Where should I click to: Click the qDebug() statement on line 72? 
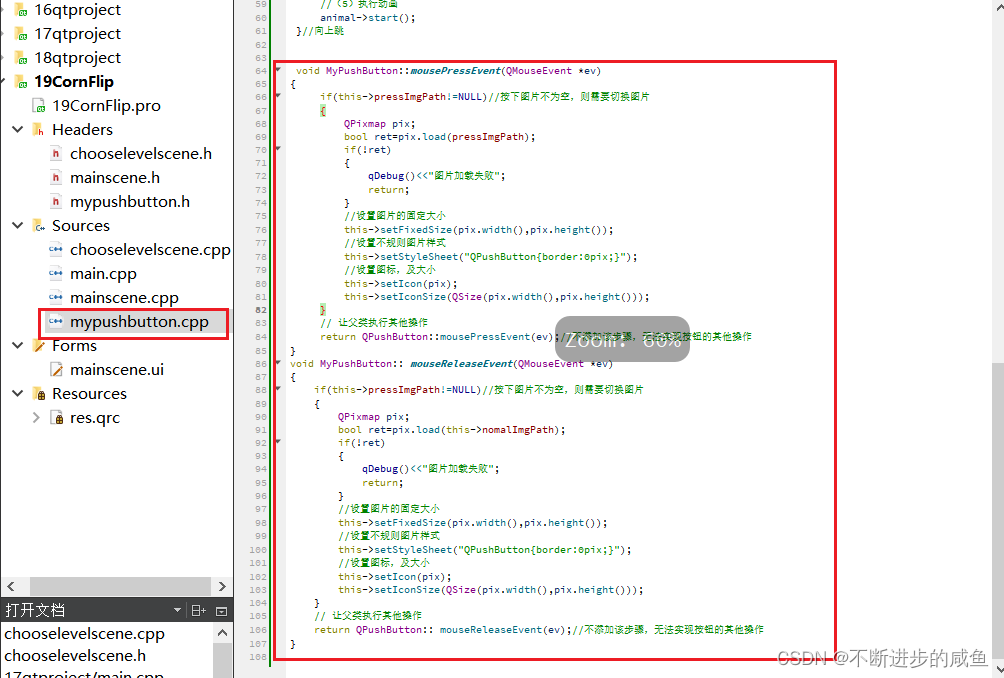(437, 175)
